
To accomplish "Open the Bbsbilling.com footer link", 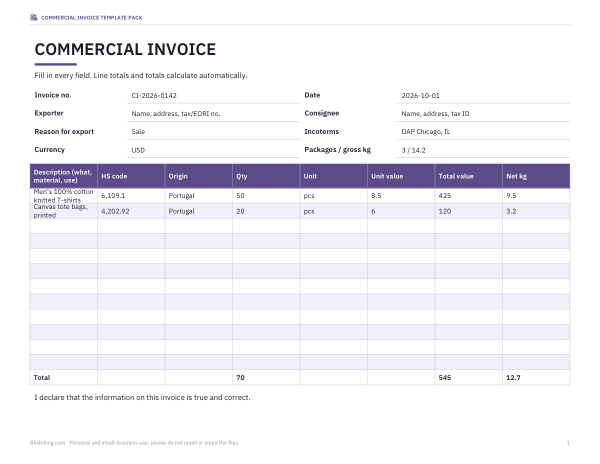I will [x=47, y=443].
